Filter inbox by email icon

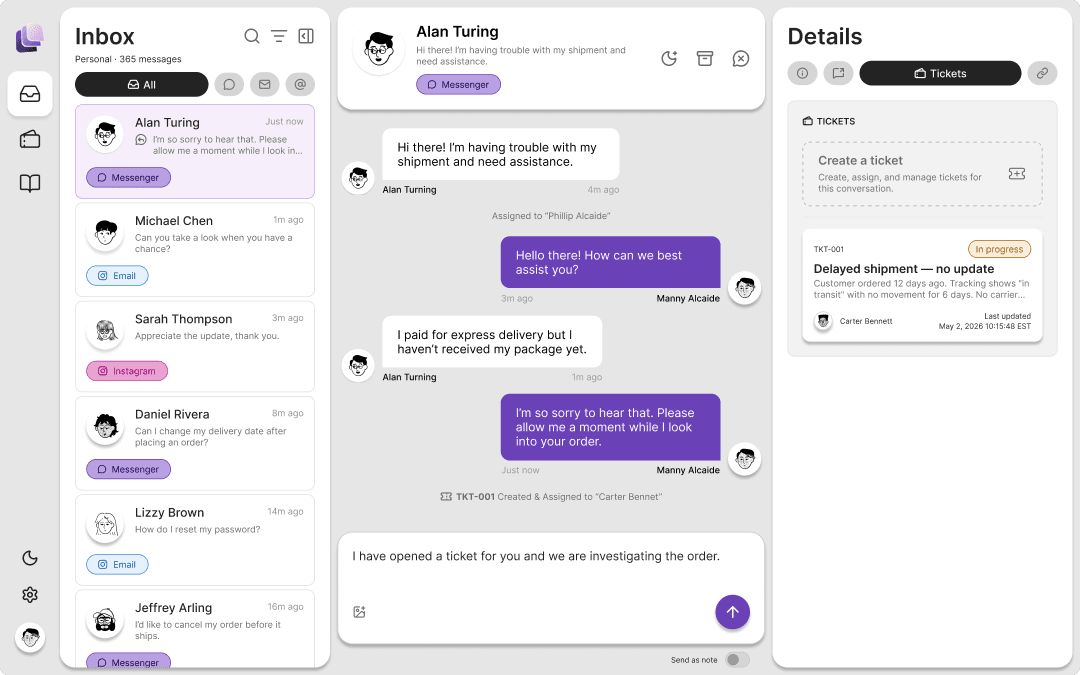(264, 85)
